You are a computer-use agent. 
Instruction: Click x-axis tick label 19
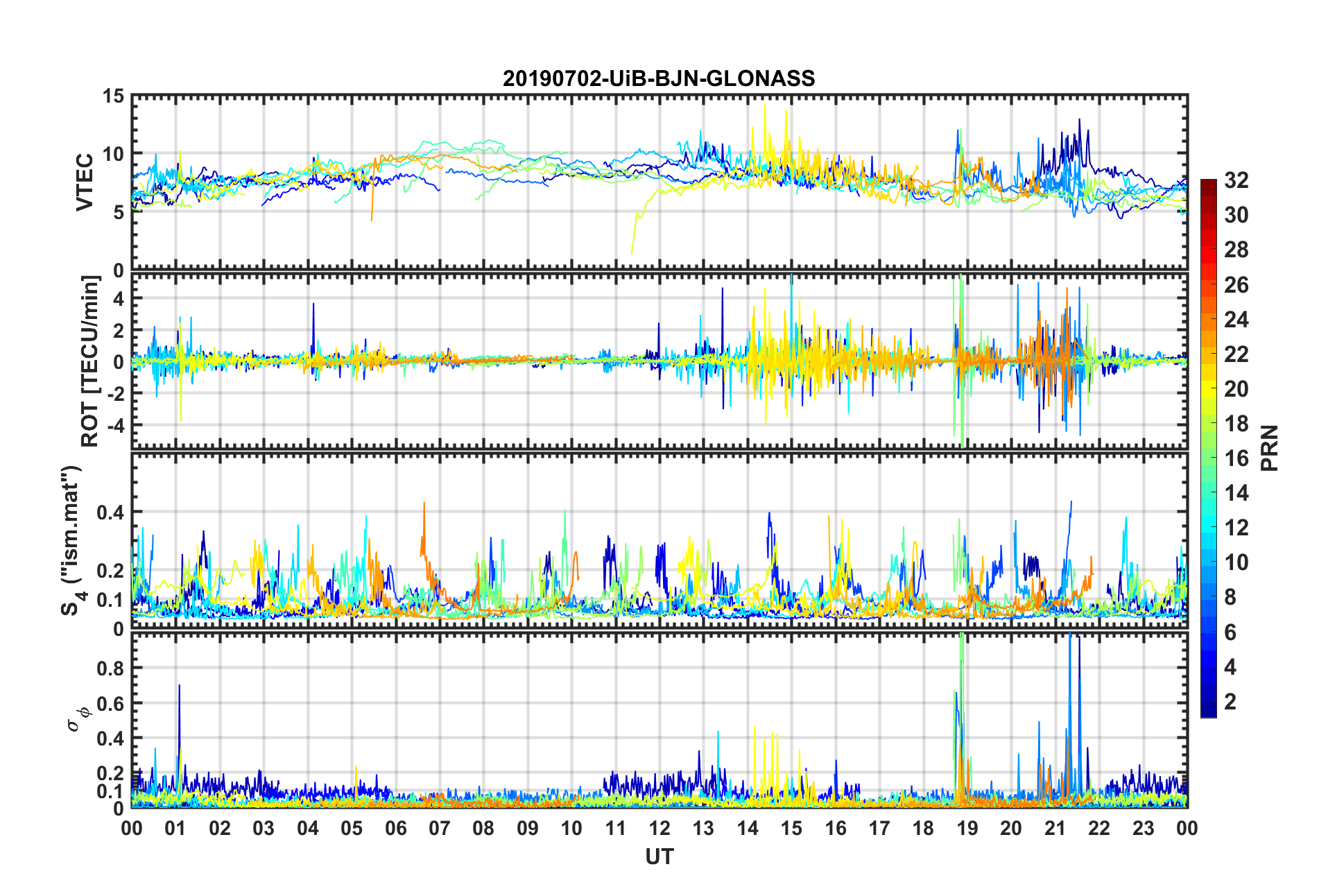tap(967, 828)
